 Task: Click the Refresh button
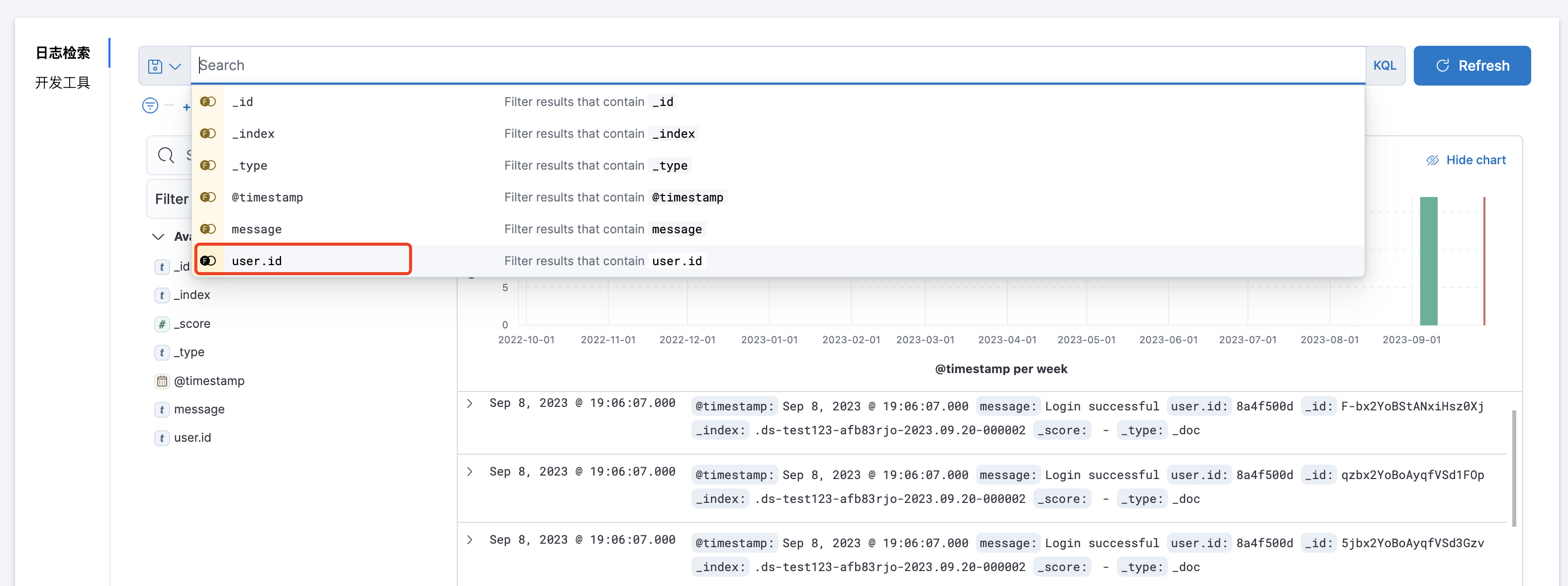coord(1472,65)
